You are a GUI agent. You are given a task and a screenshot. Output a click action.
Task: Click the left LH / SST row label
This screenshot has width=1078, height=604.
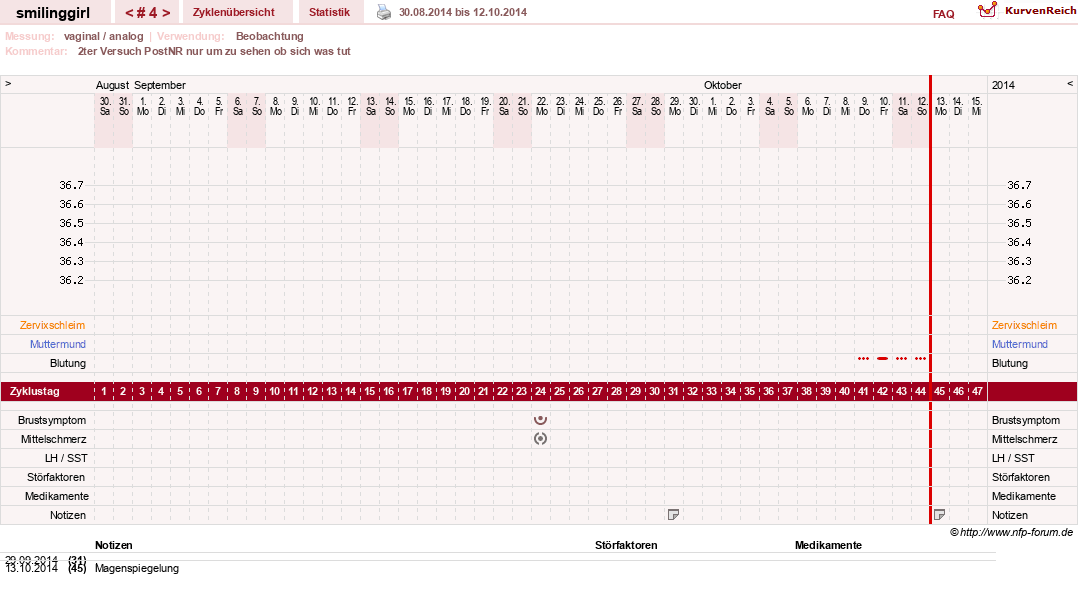point(66,458)
